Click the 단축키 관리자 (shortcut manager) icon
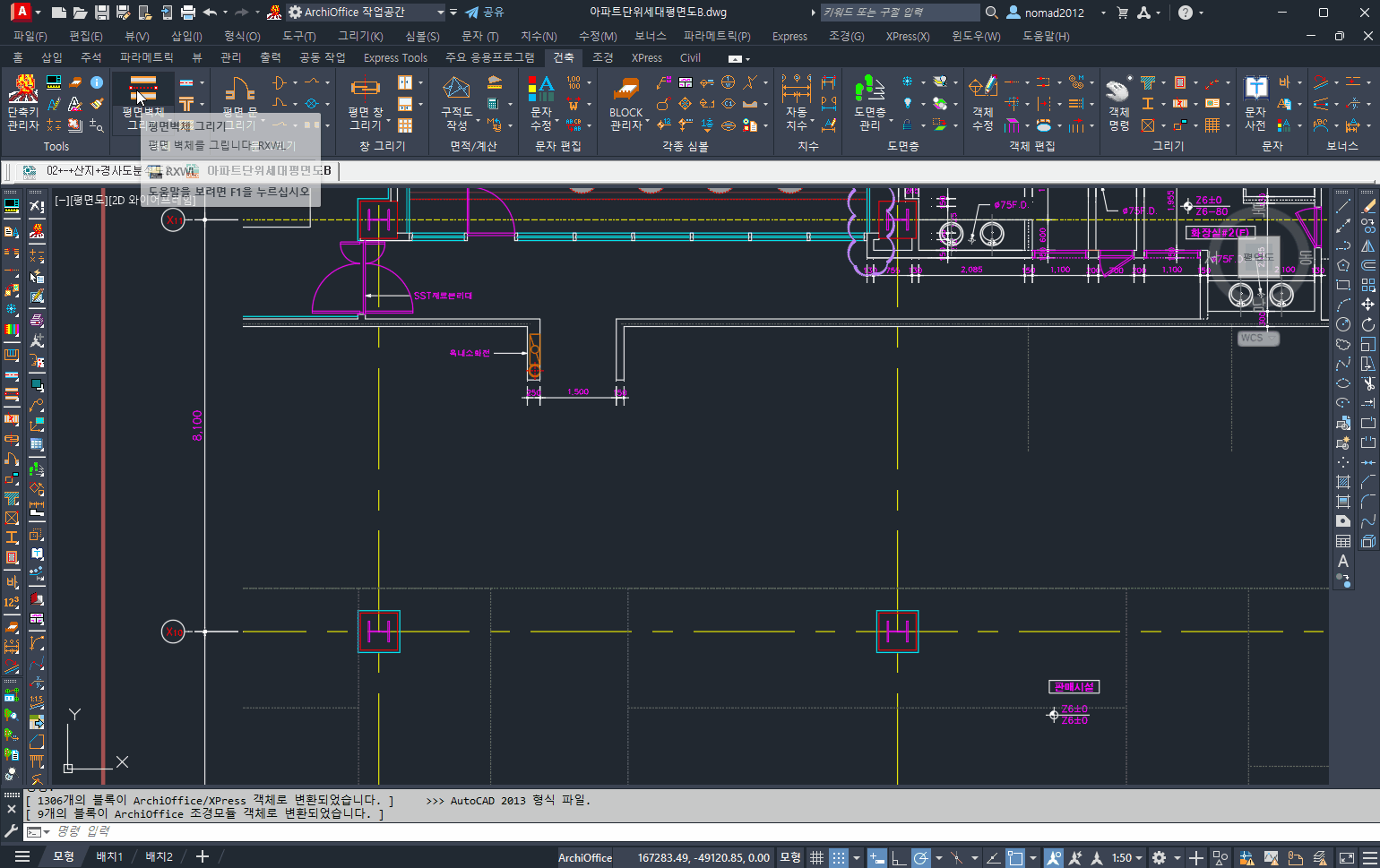This screenshot has width=1380, height=868. (22, 90)
